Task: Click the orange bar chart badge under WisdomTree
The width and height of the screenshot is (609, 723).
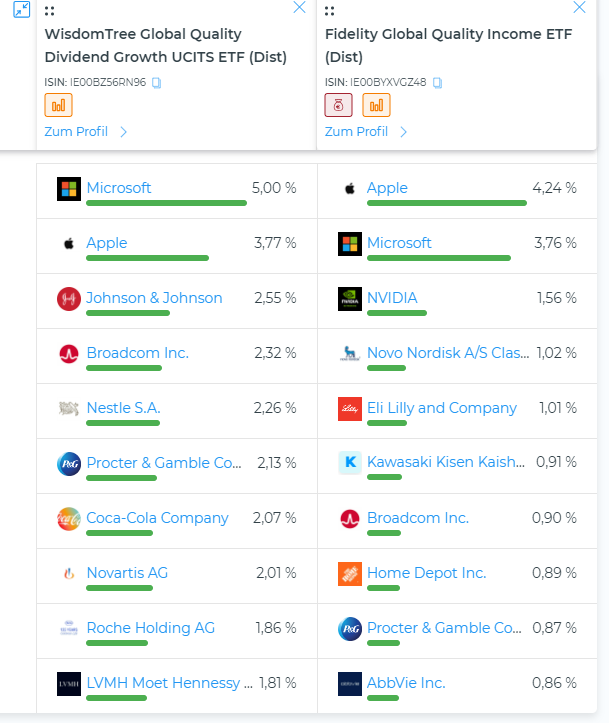Action: point(58,105)
